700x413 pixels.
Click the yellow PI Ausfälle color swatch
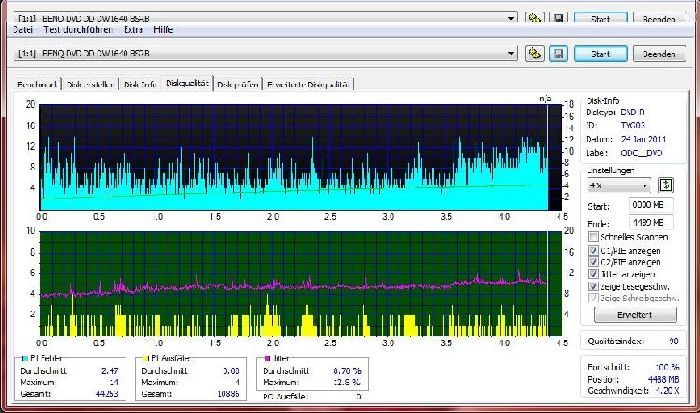pyautogui.click(x=146, y=358)
